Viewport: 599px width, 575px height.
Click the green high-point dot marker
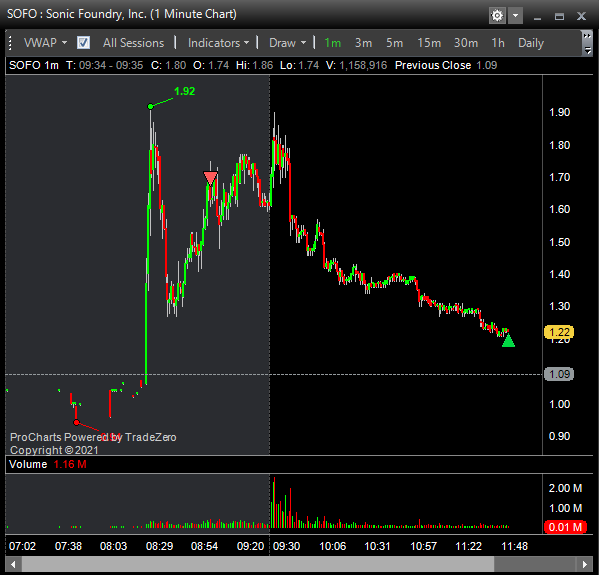pos(150,107)
